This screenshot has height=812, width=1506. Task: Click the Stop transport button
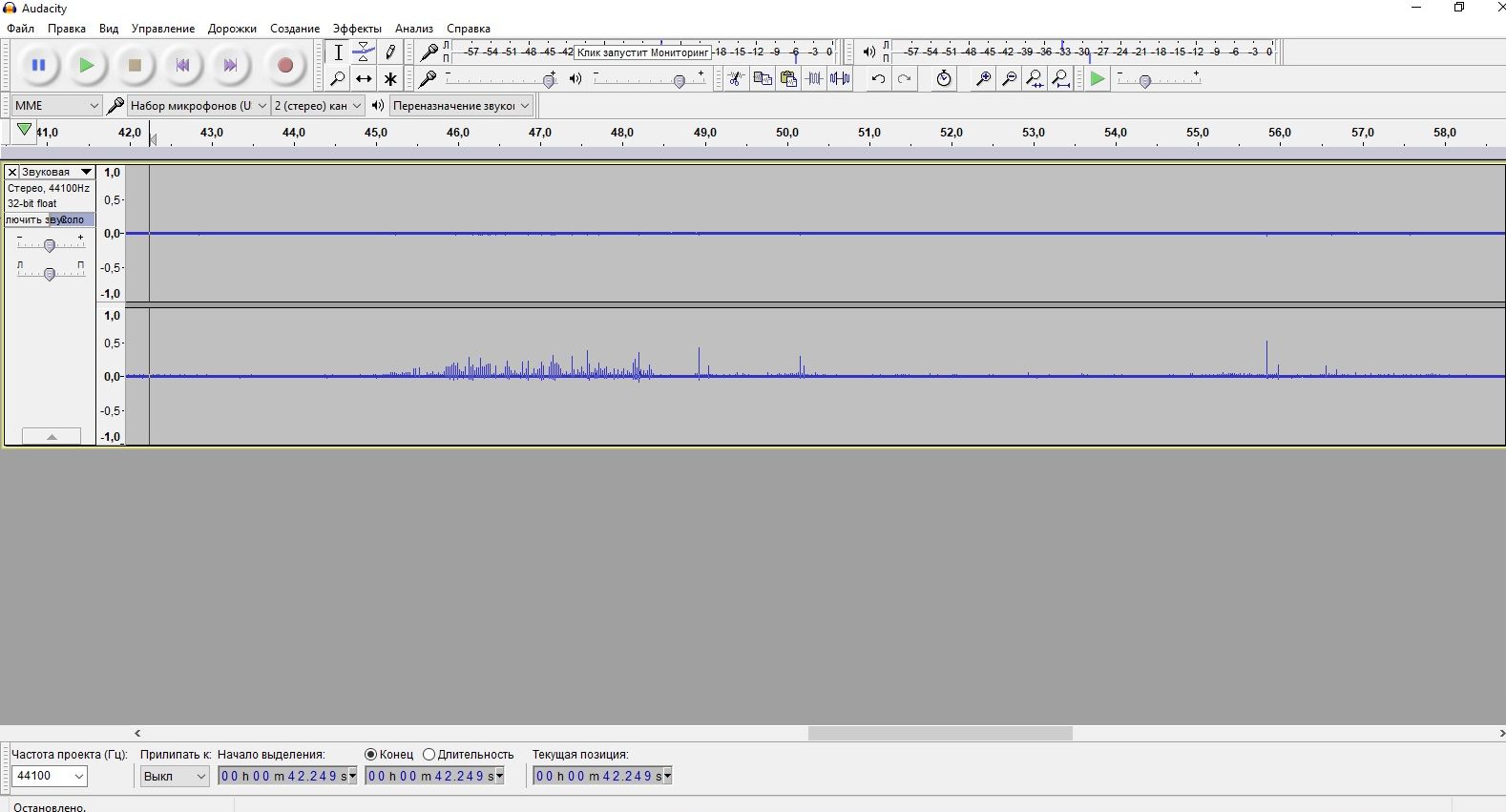pyautogui.click(x=135, y=65)
